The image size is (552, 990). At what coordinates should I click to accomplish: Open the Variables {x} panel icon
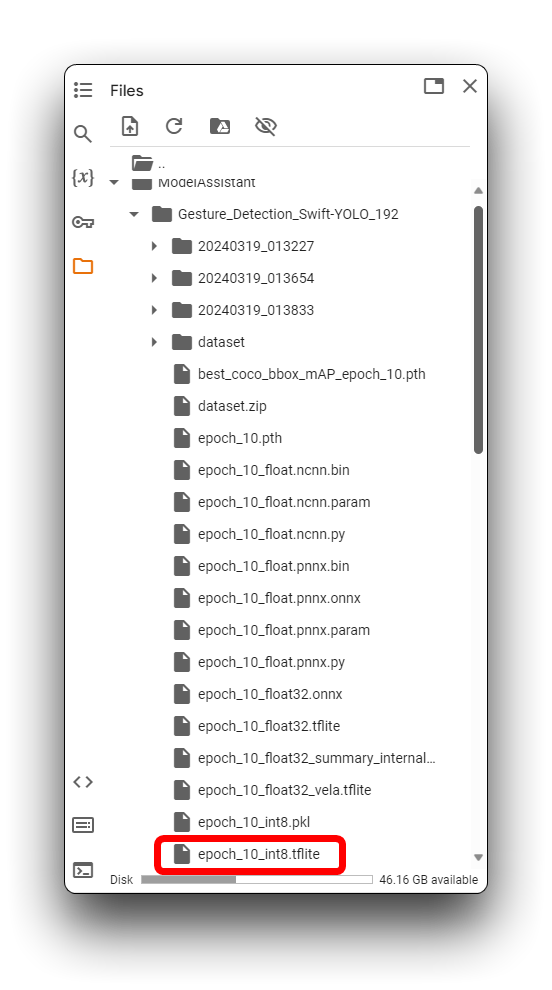[83, 177]
